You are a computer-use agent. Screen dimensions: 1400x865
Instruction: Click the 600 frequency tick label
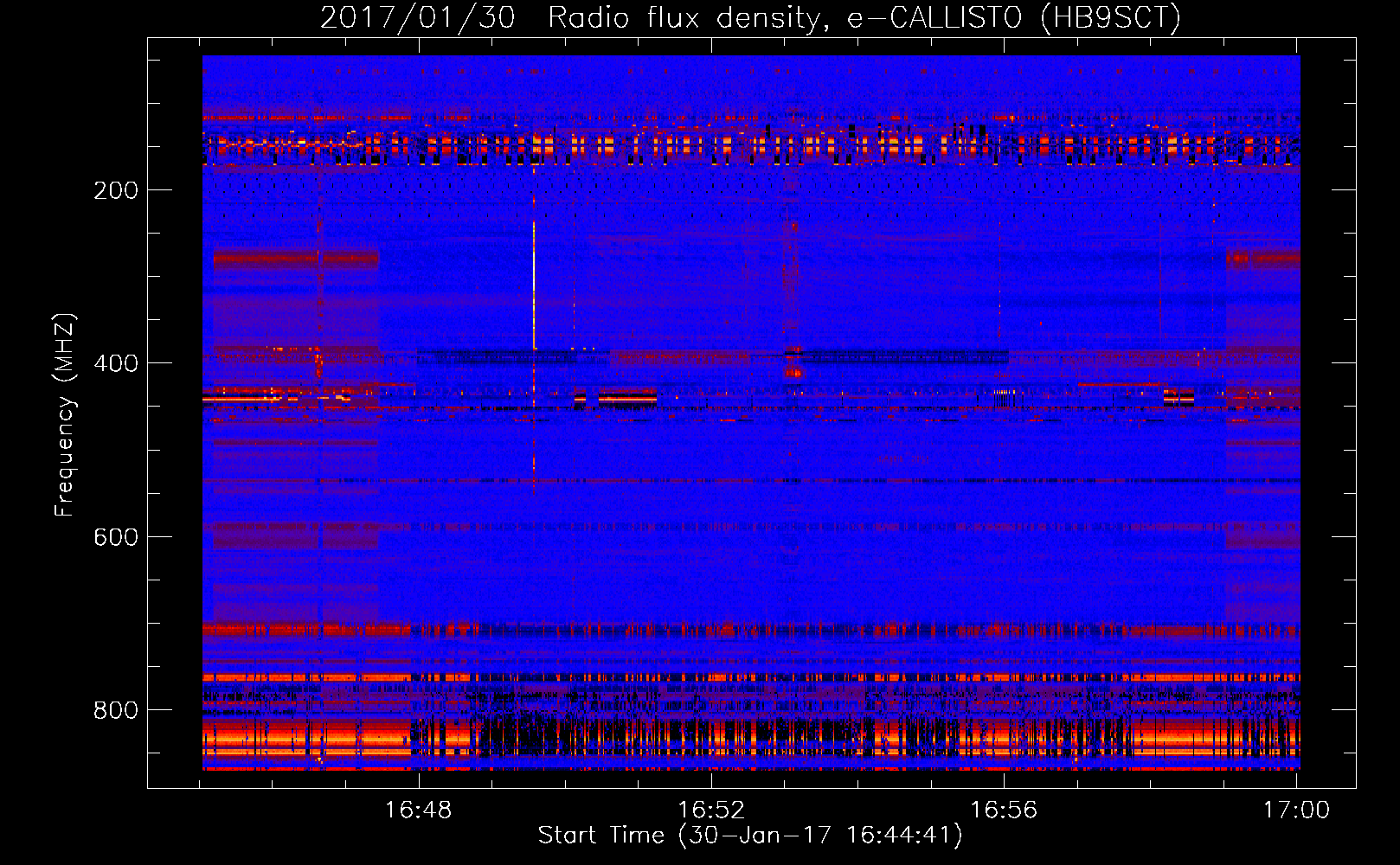click(x=116, y=537)
